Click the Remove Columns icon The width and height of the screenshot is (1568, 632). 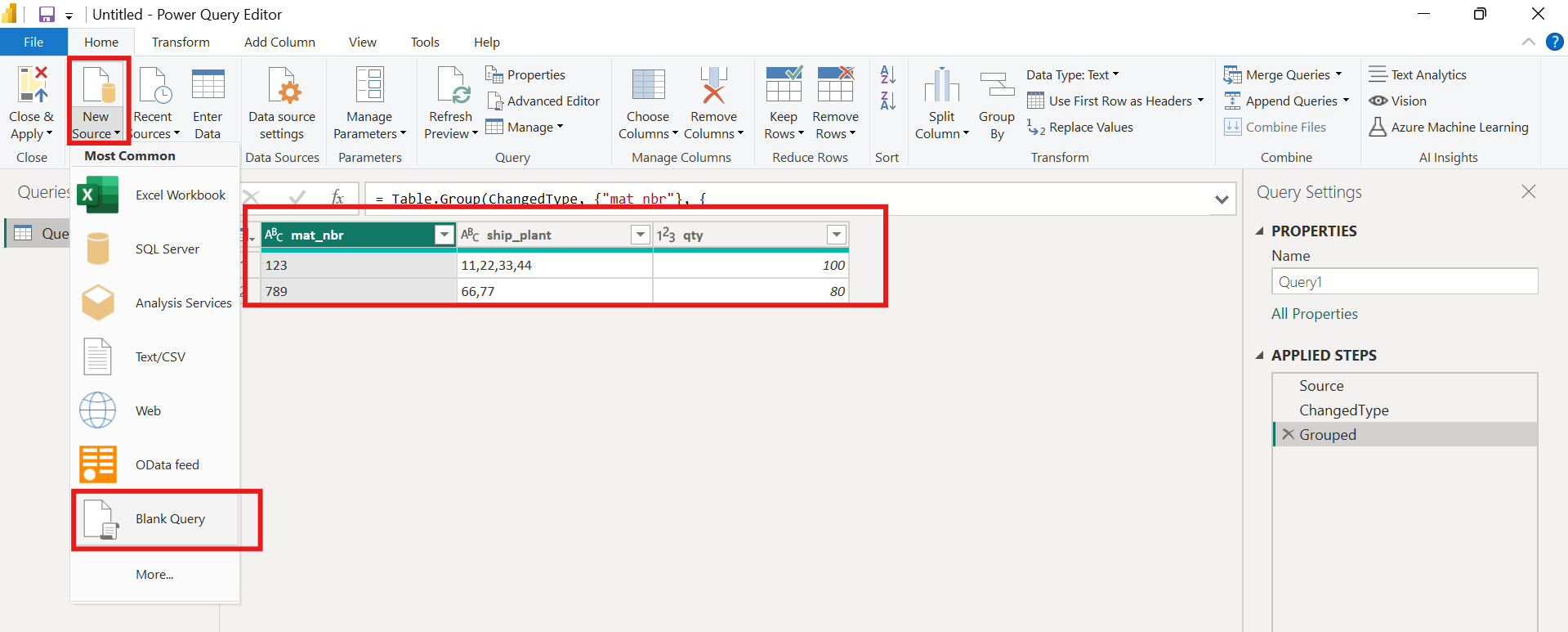713,85
